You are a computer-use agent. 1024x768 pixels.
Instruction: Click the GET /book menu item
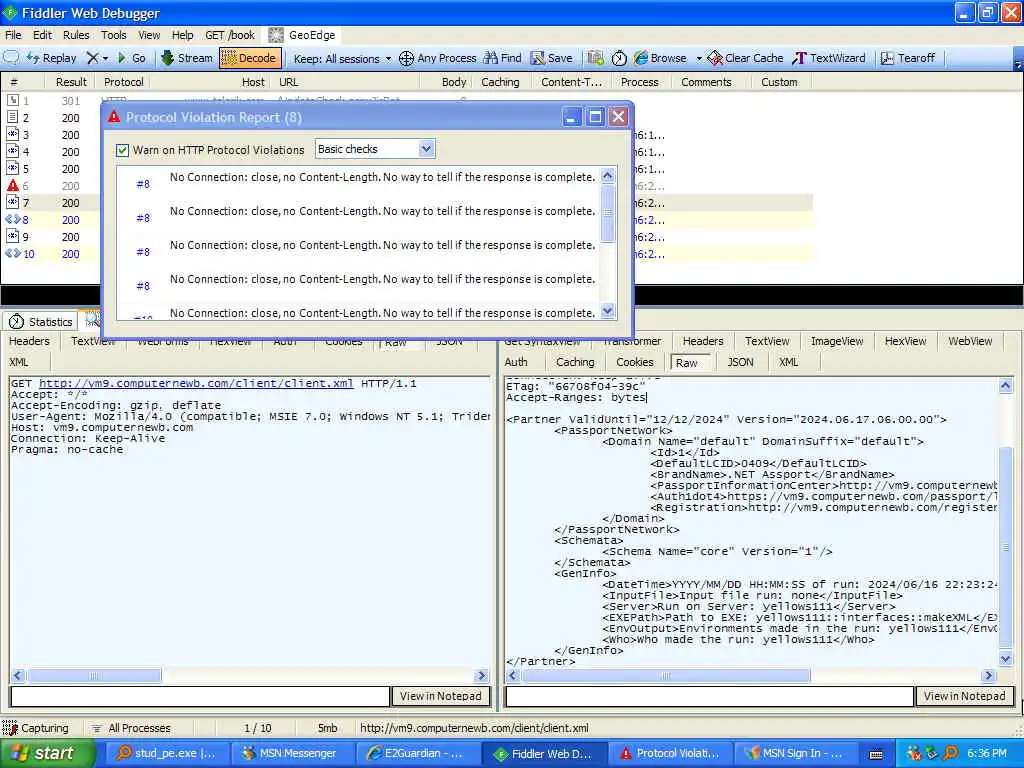230,35
